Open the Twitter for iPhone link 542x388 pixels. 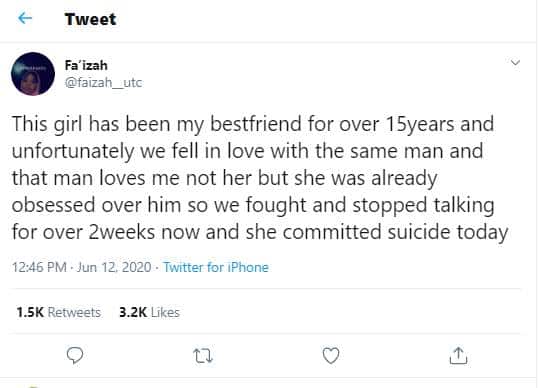point(216,267)
